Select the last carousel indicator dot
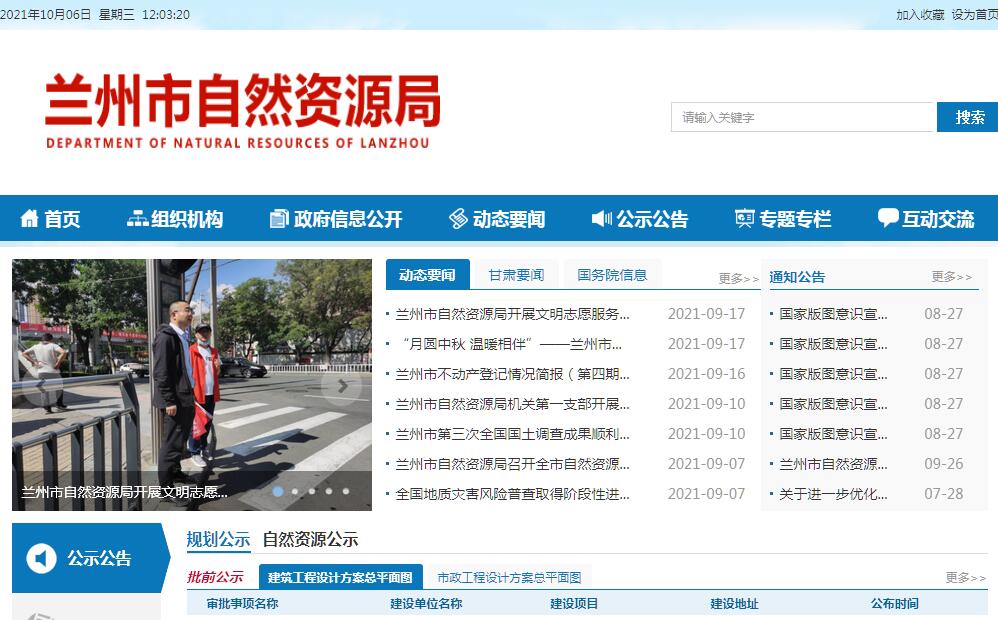998x620 pixels. pos(346,491)
